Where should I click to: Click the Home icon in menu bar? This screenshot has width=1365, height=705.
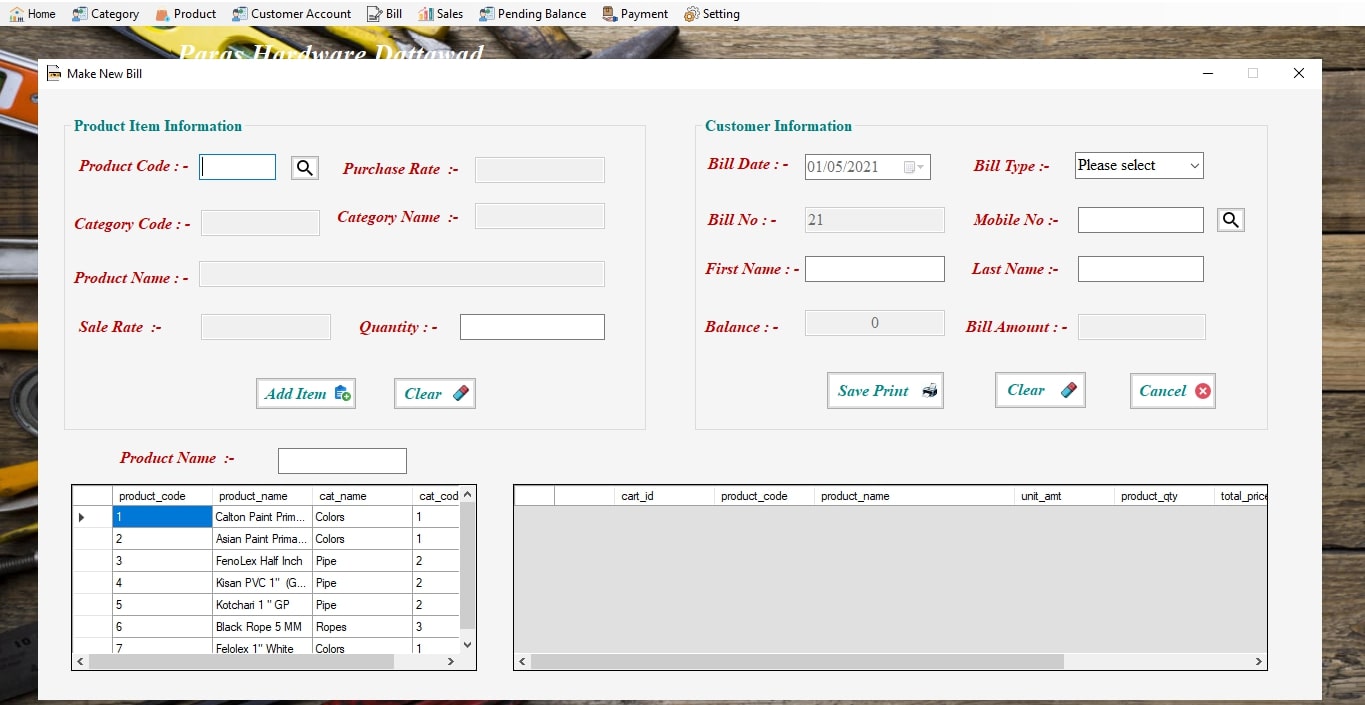[x=17, y=14]
